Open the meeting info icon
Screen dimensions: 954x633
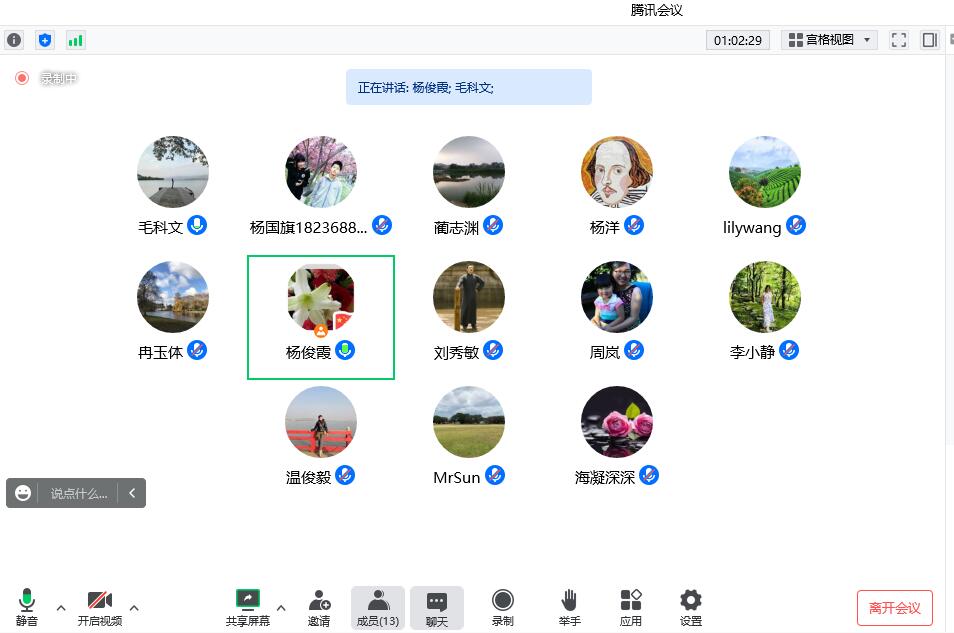[x=13, y=40]
